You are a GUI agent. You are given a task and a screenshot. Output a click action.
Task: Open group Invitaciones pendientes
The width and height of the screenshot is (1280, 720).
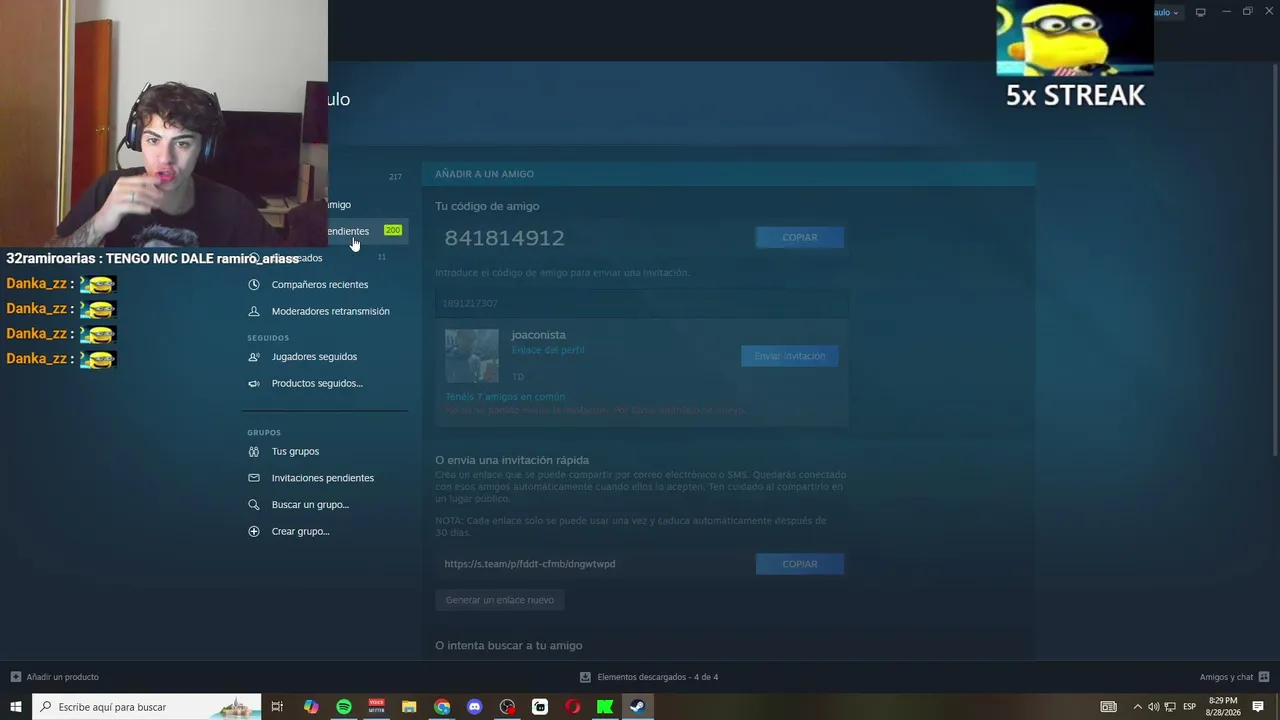click(x=323, y=478)
